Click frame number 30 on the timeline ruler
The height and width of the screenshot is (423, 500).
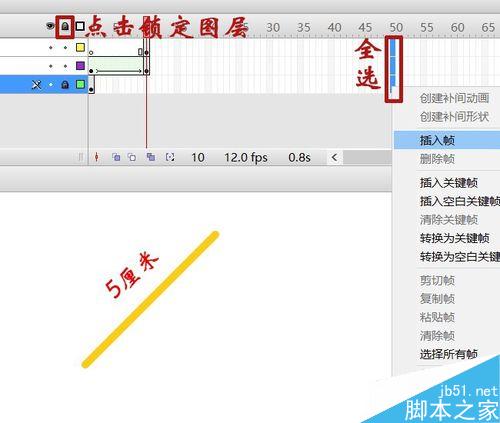click(273, 27)
